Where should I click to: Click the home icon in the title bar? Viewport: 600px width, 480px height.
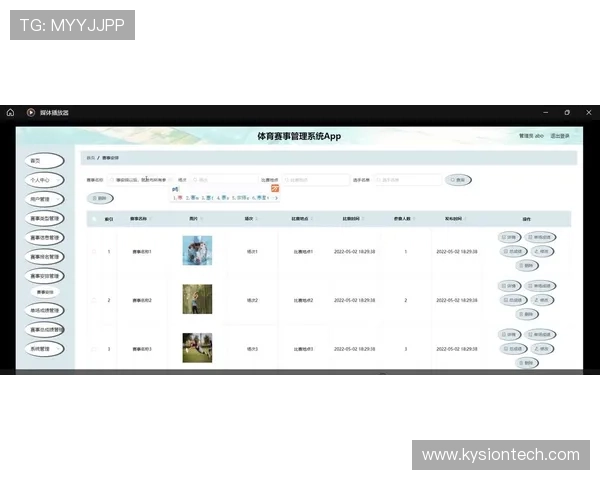[x=10, y=112]
